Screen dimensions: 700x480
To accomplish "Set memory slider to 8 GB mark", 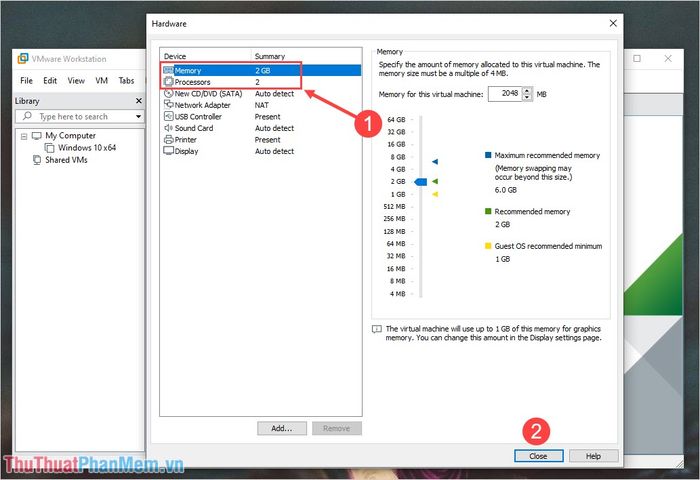I will tap(421, 157).
